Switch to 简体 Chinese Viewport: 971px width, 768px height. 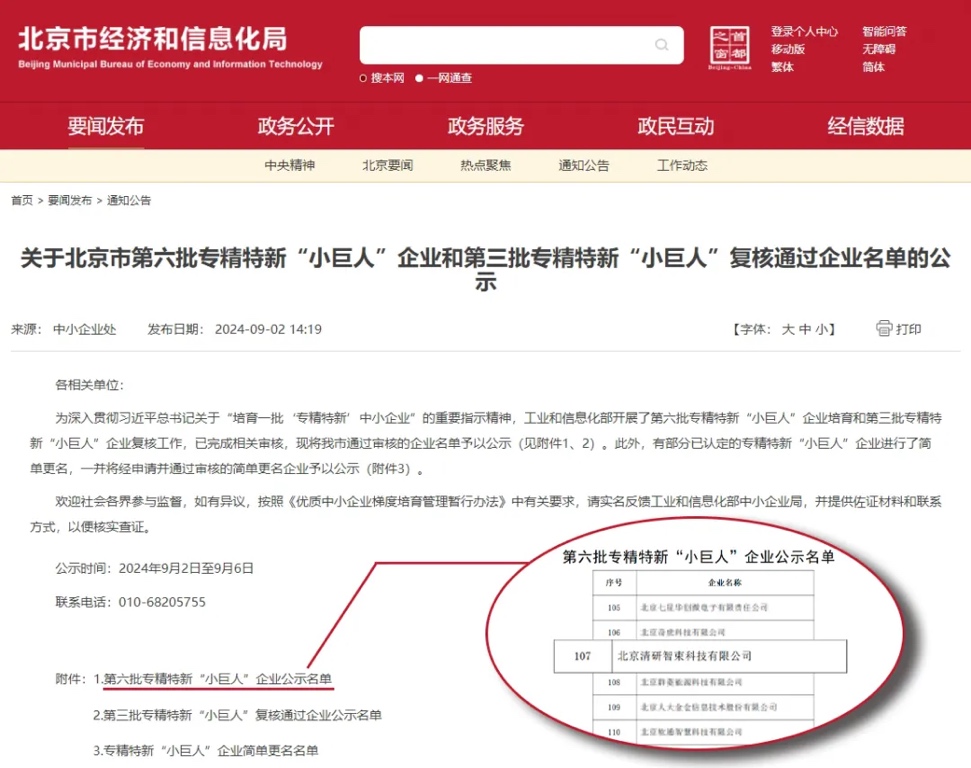pos(874,67)
